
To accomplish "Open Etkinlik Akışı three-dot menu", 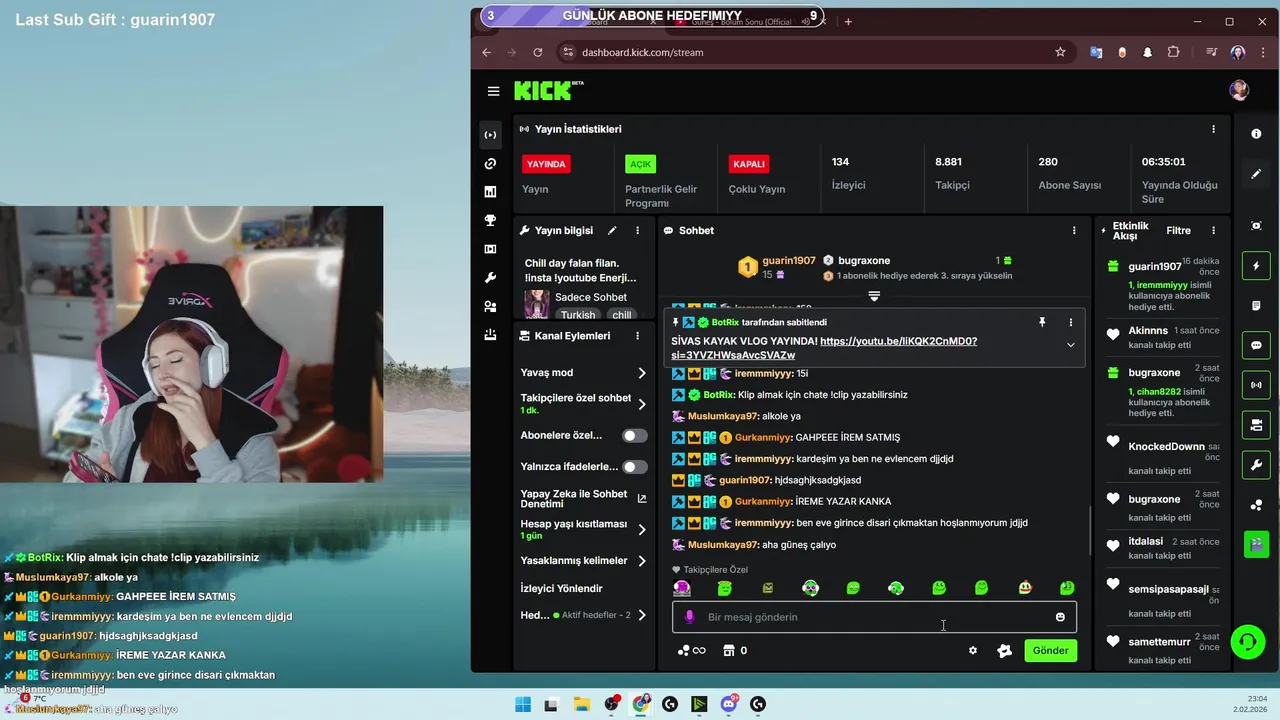I will [1213, 231].
